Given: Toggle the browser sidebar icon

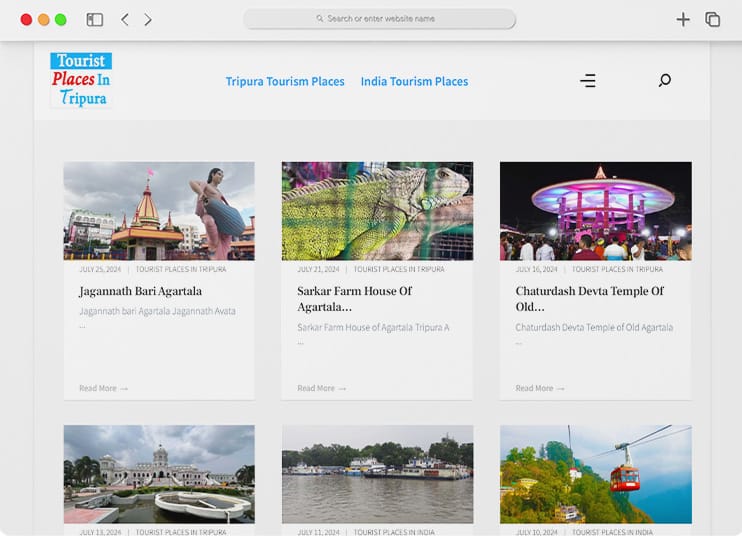Looking at the screenshot, I should (95, 19).
